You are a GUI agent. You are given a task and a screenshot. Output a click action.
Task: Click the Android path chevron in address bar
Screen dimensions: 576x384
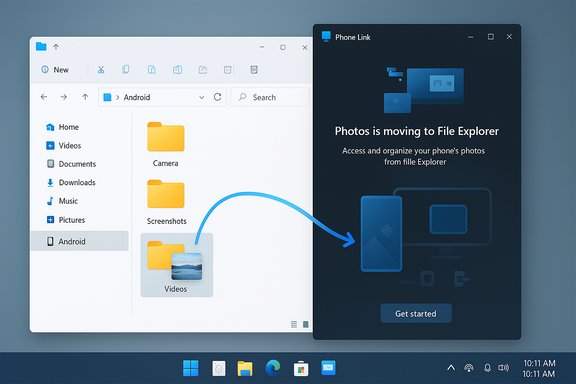[118, 97]
